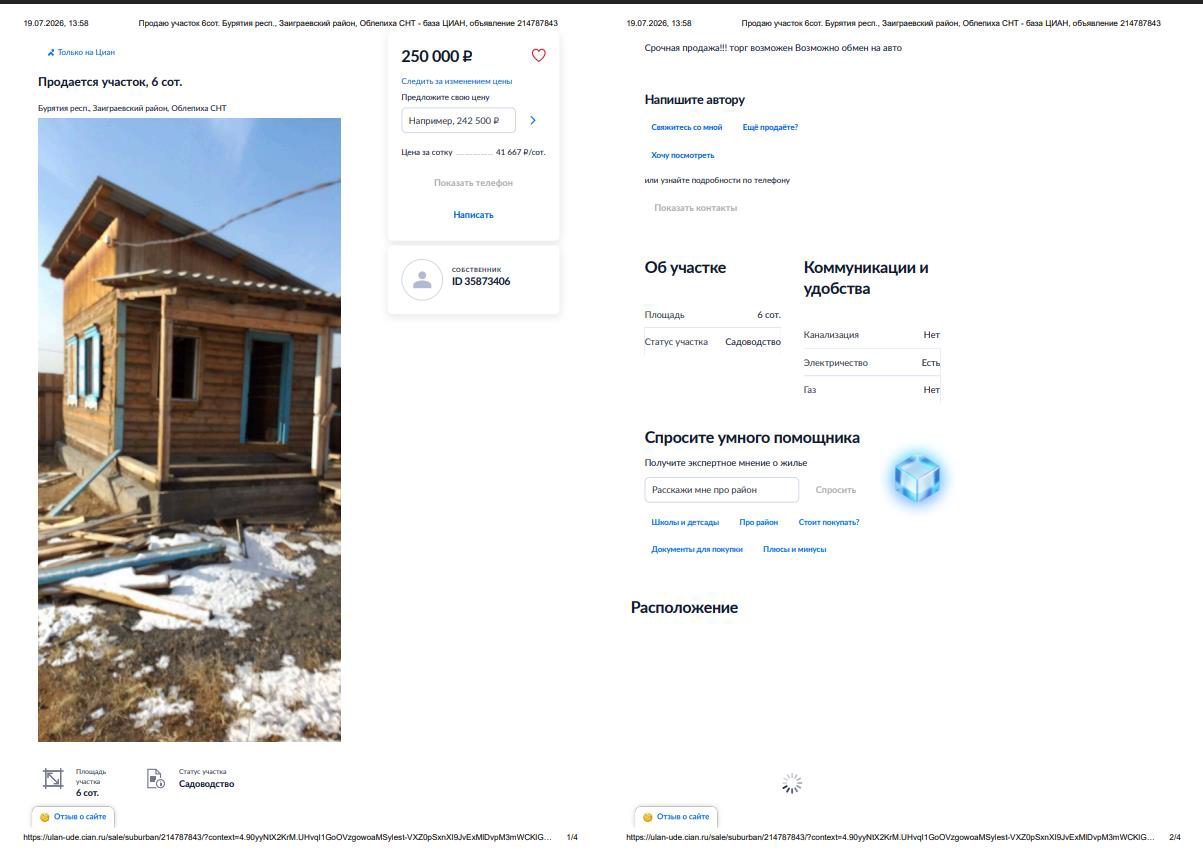This screenshot has width=1203, height=853.
Task: Click the Спросить button
Action: click(x=835, y=490)
